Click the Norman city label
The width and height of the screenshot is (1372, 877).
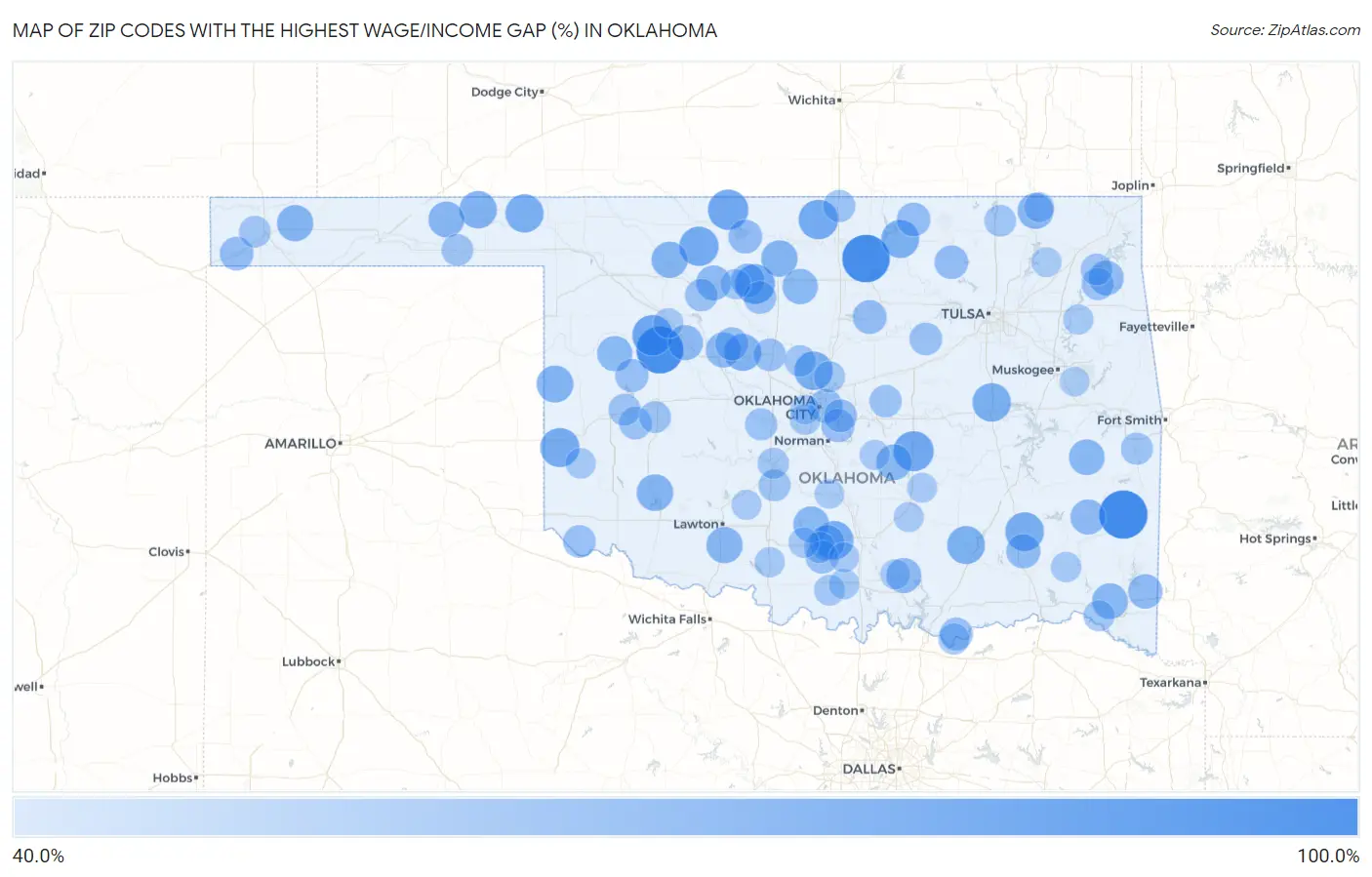[x=799, y=441]
